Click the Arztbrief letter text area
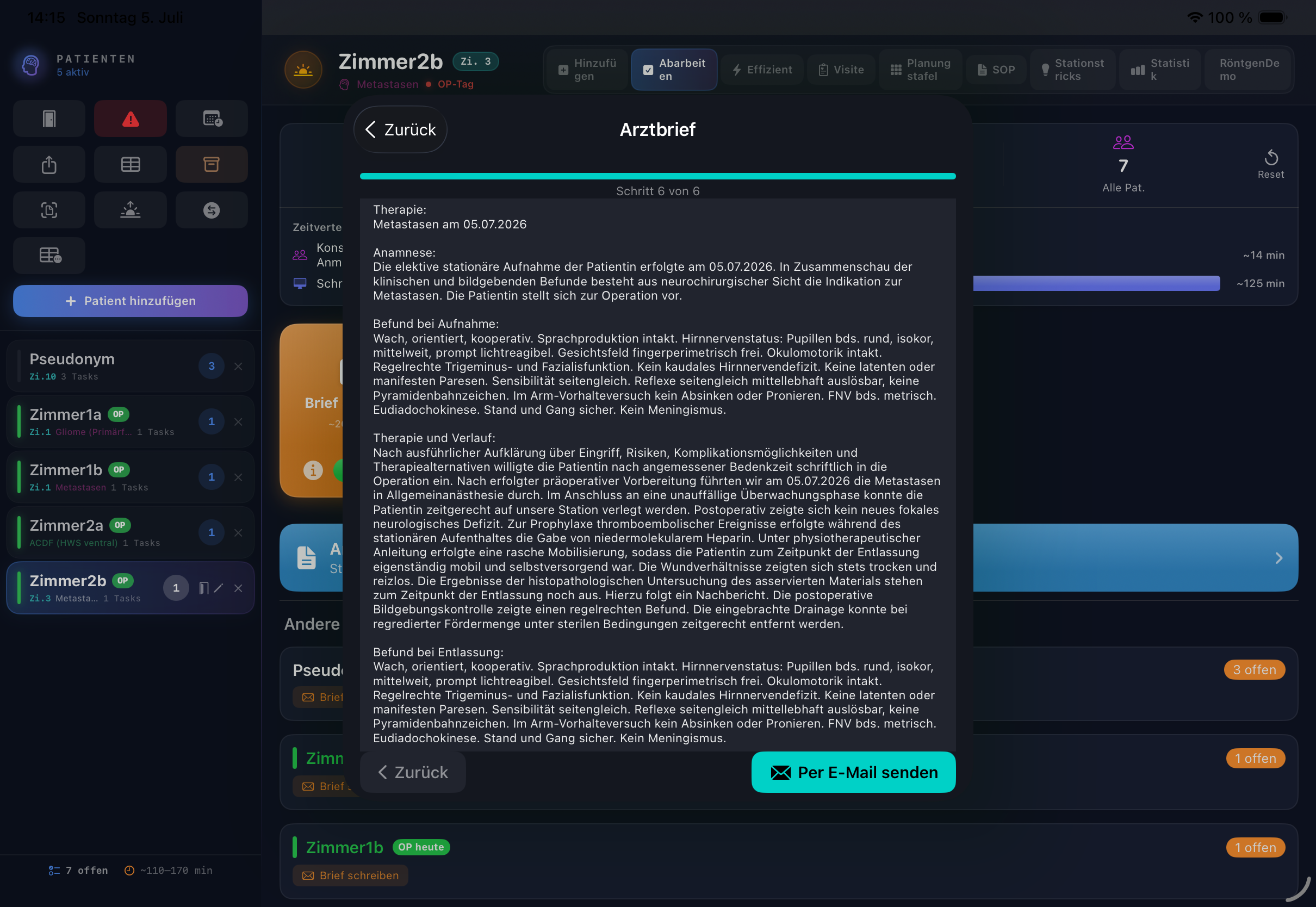1316x907 pixels. point(657,475)
